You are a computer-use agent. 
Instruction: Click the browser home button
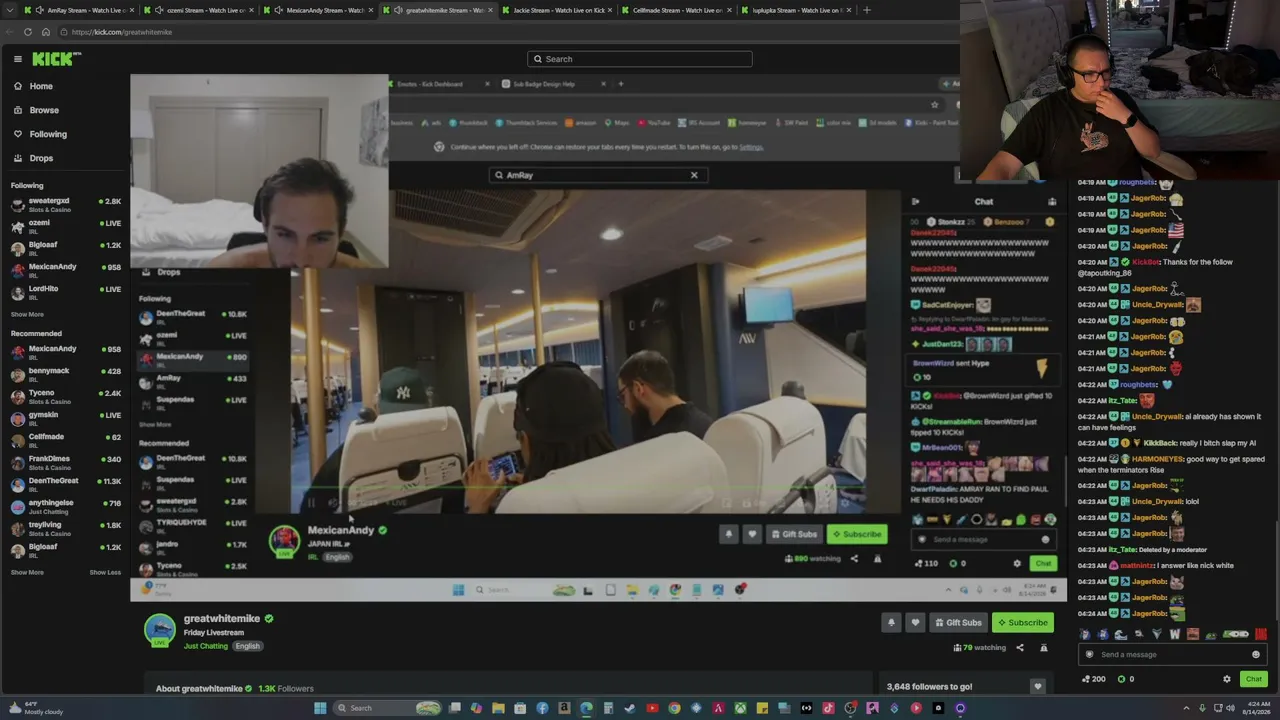tap(46, 32)
